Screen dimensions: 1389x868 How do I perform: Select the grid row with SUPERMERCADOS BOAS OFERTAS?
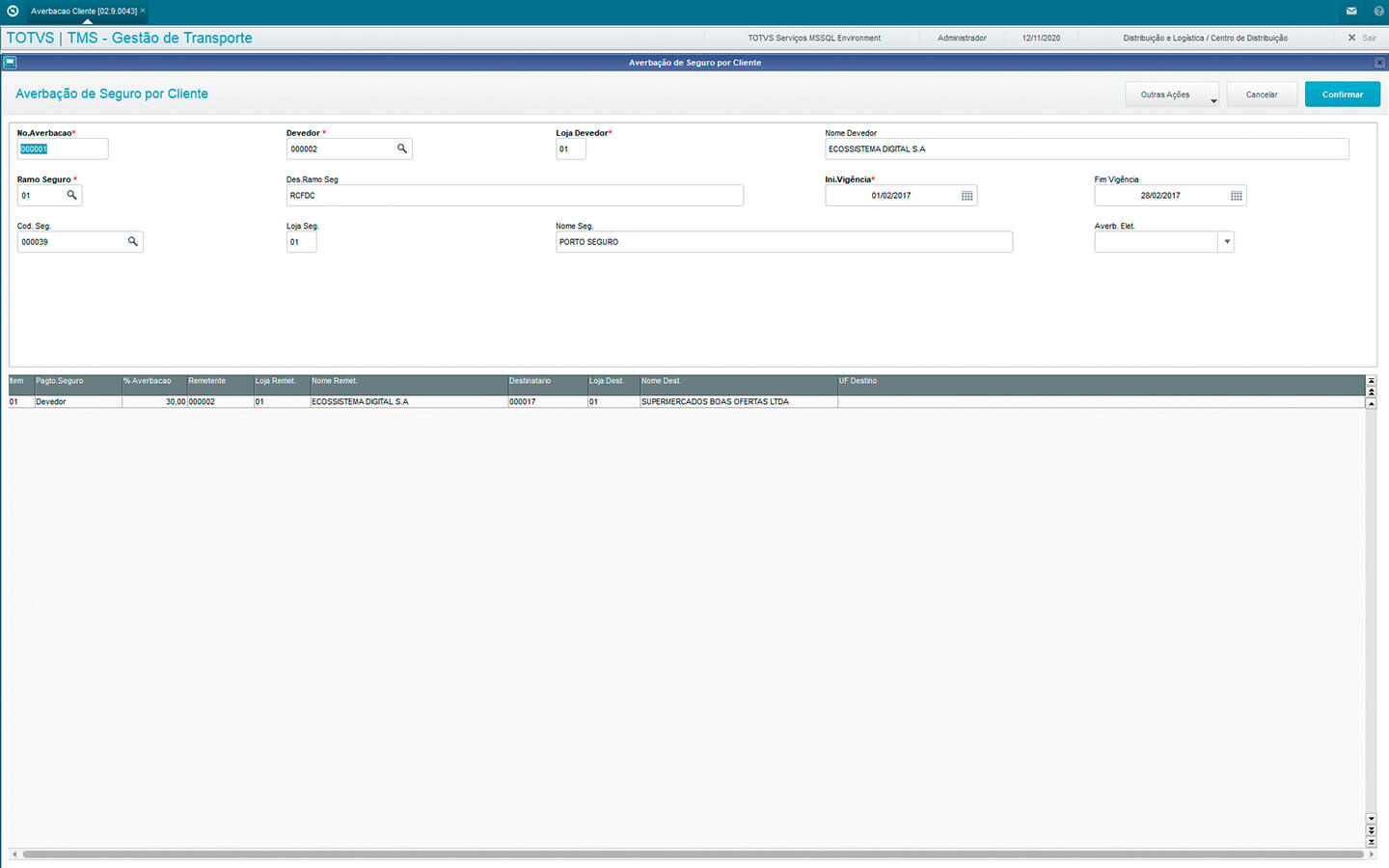tap(714, 402)
